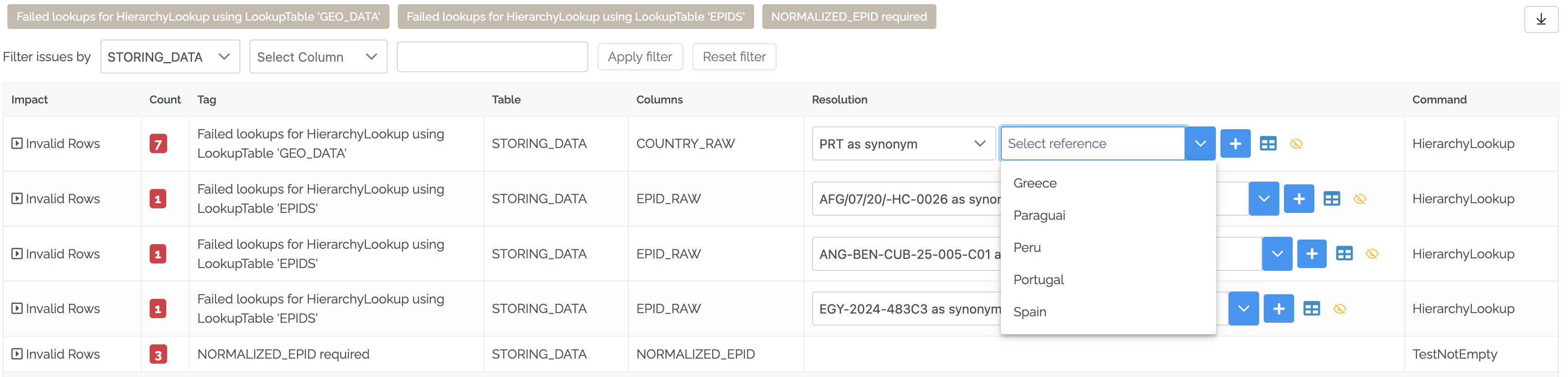Expand Invalid Rows for COUNTRY_RAW

(x=17, y=143)
